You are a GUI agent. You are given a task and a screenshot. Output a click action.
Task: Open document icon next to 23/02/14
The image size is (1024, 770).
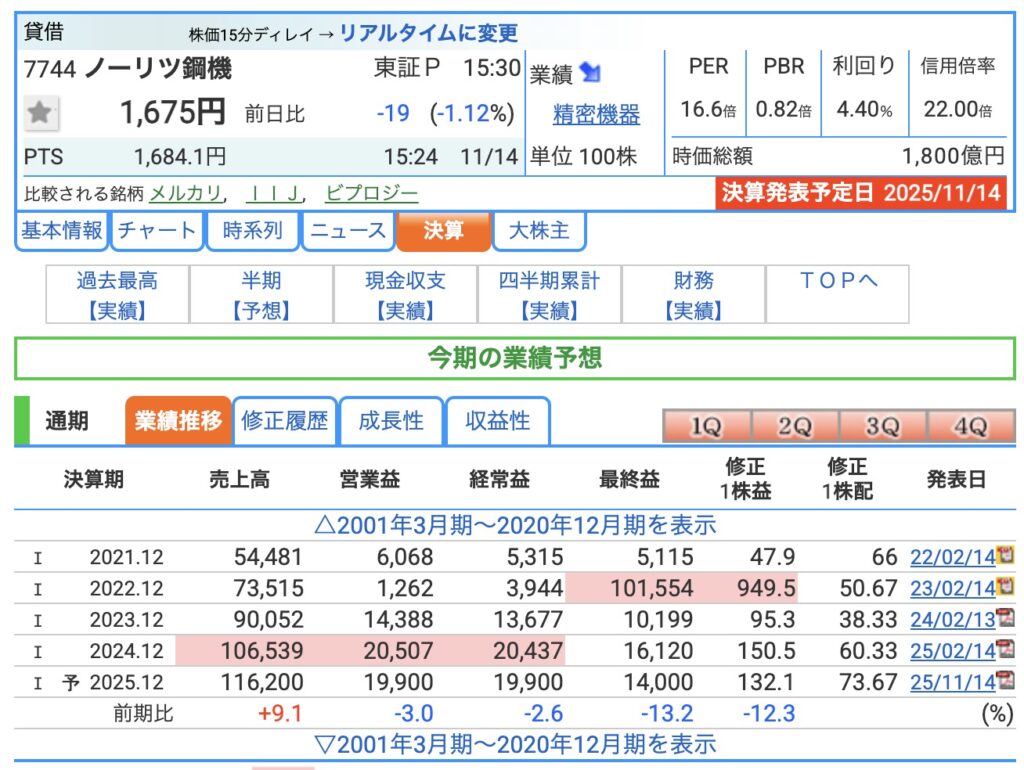pos(1005,587)
